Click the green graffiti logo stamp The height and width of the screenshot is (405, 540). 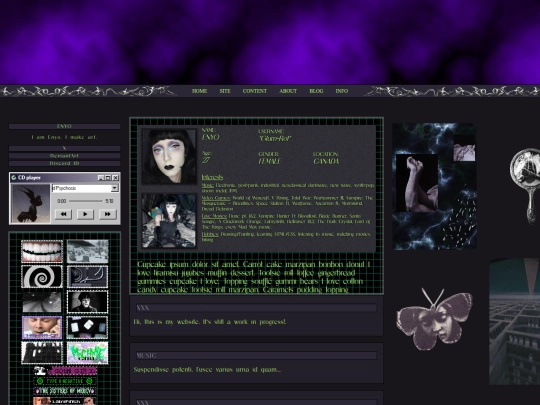coord(87,353)
